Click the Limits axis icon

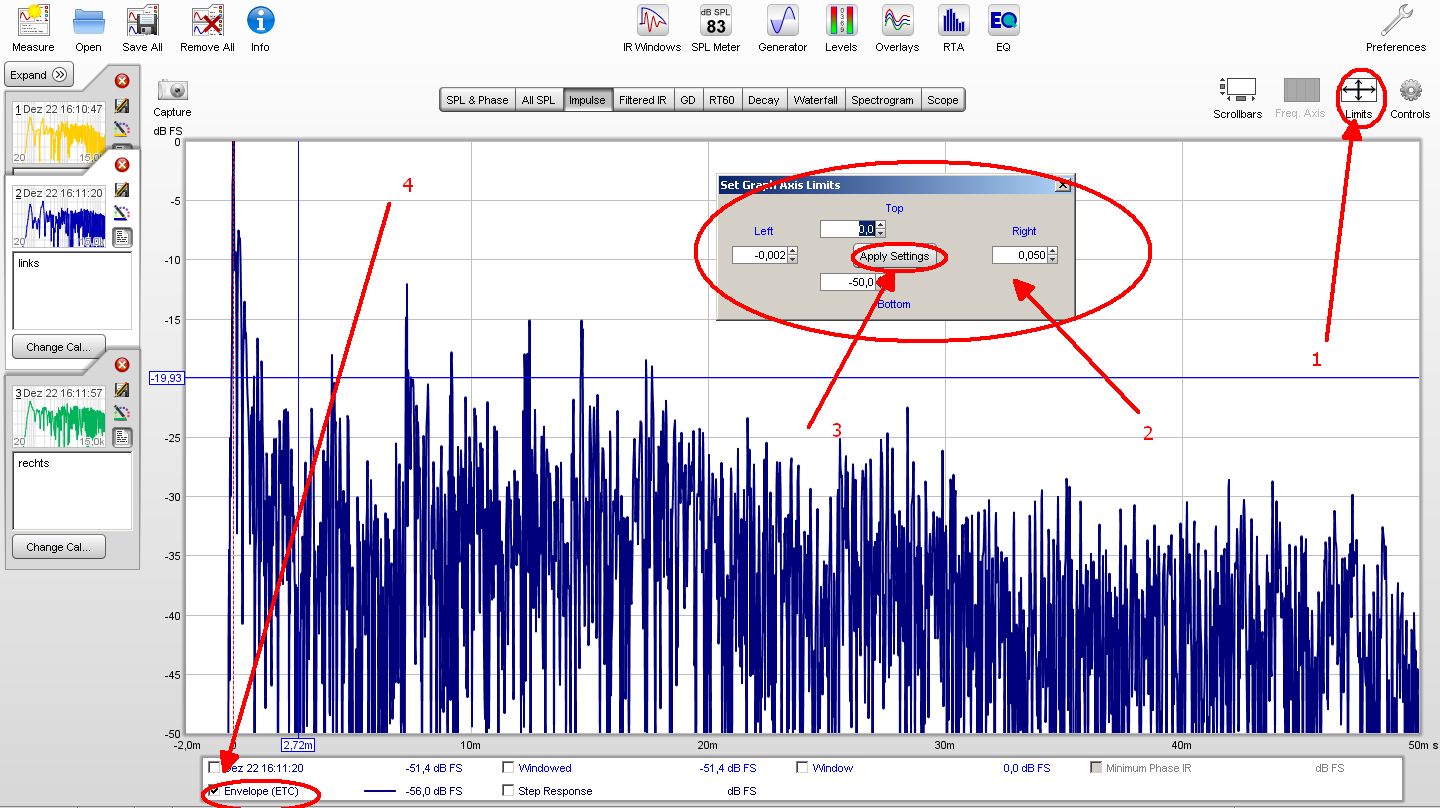[x=1358, y=91]
